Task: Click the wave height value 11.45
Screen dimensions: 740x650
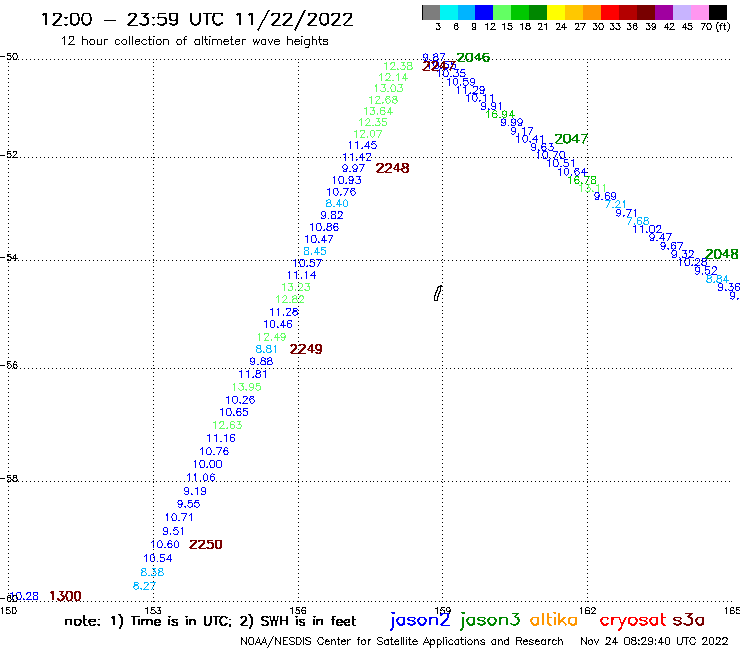Action: 362,145
